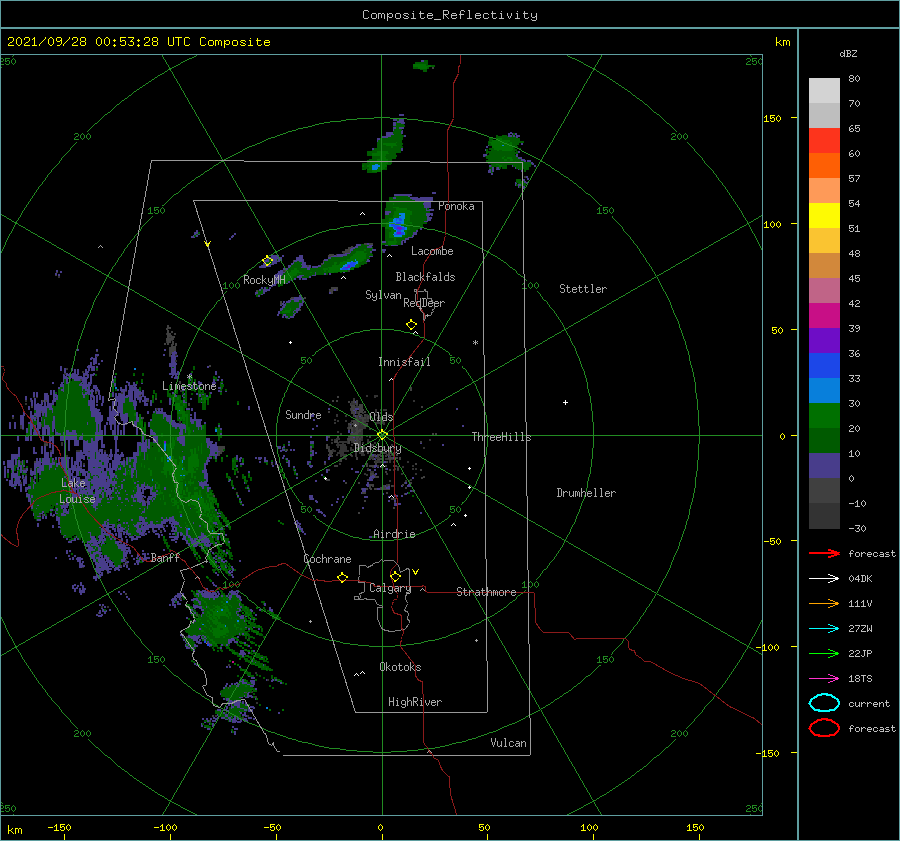900x841 pixels.
Task: Select the white 04DK arrow legend icon
Action: (824, 578)
